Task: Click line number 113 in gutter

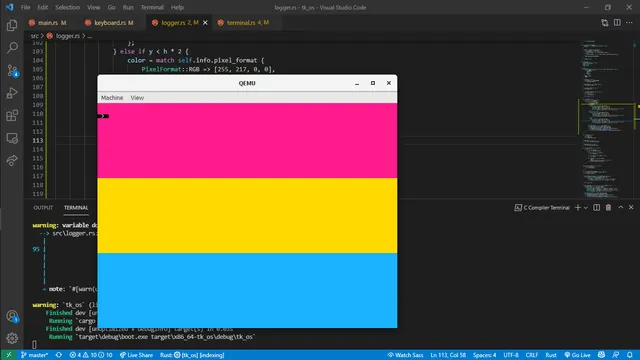Action: pyautogui.click(x=38, y=140)
